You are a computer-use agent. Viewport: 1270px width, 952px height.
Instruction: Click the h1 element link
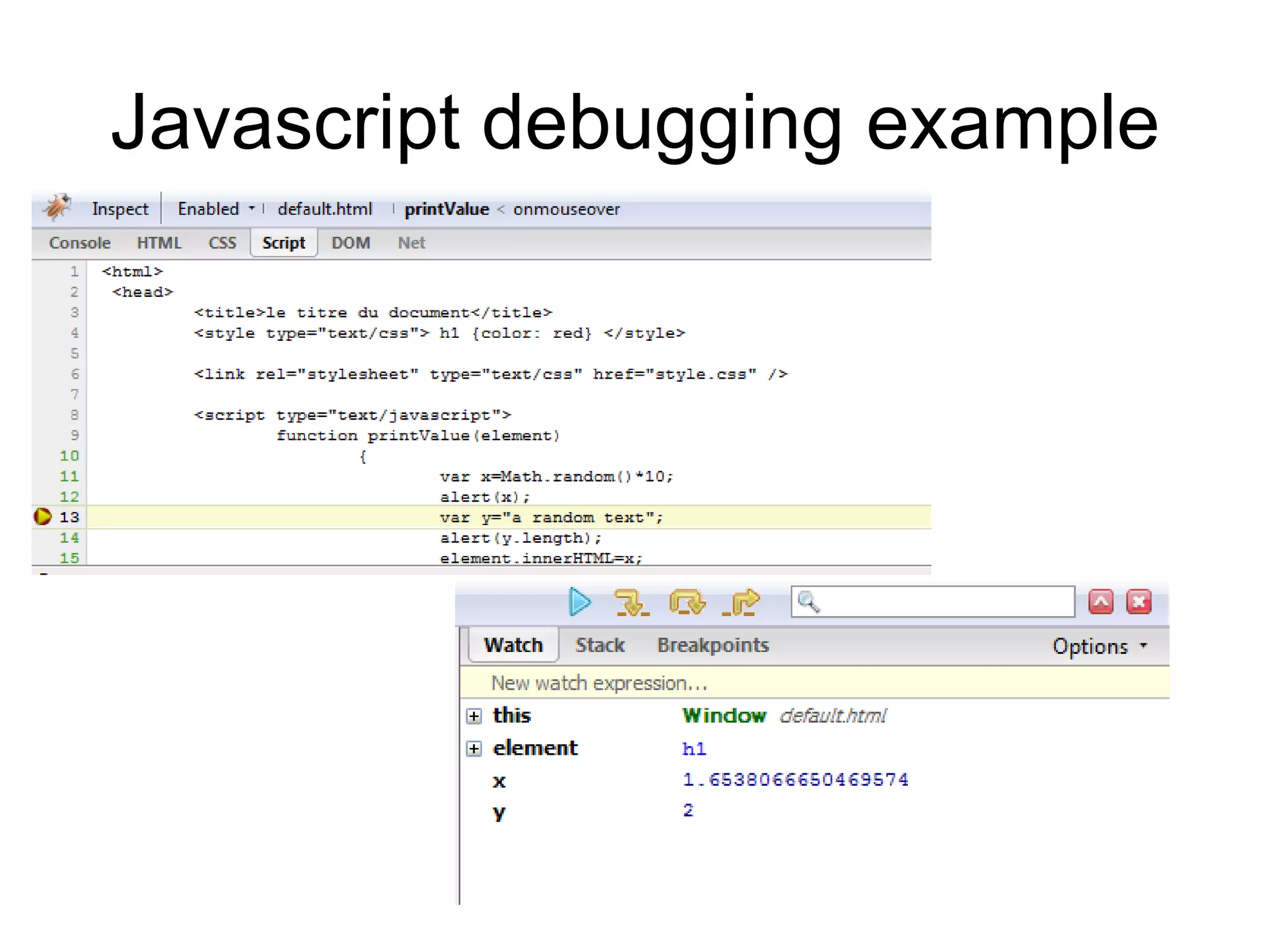tap(693, 749)
